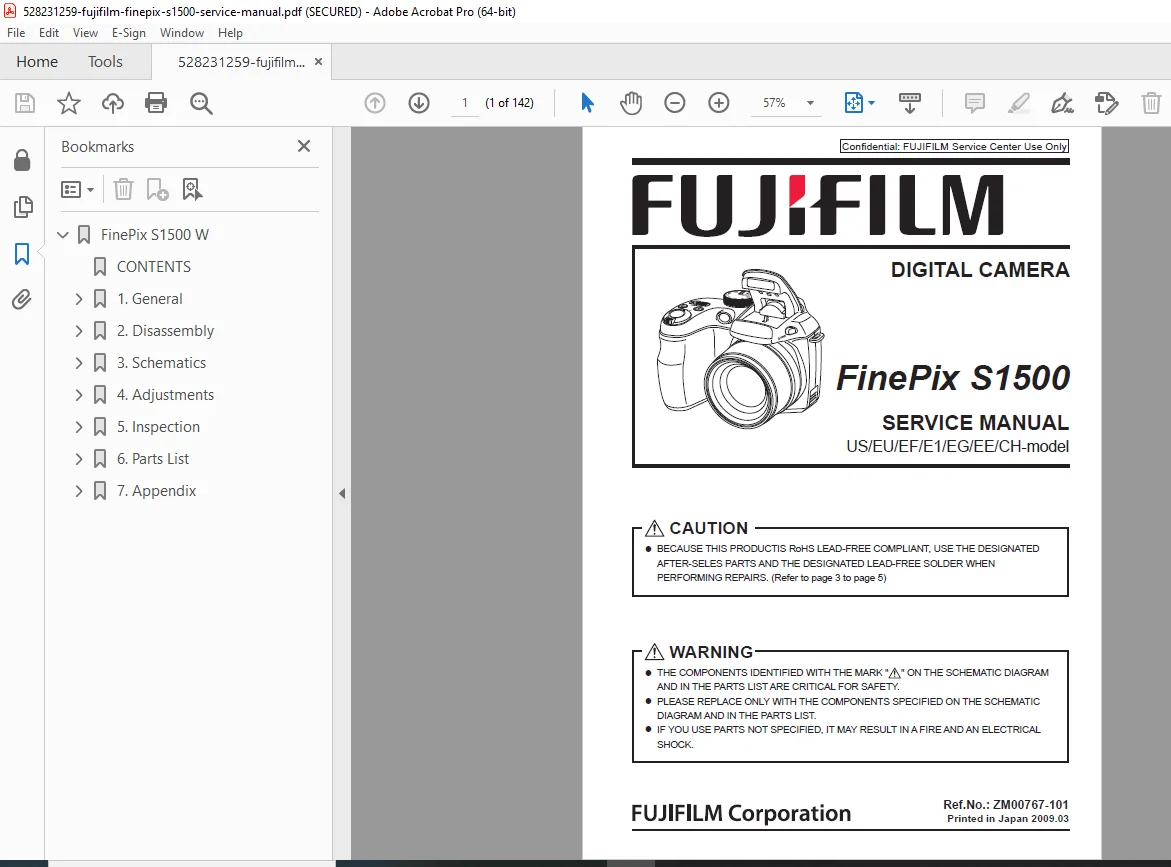1171x867 pixels.
Task: Click the fit page view icon
Action: [x=854, y=103]
